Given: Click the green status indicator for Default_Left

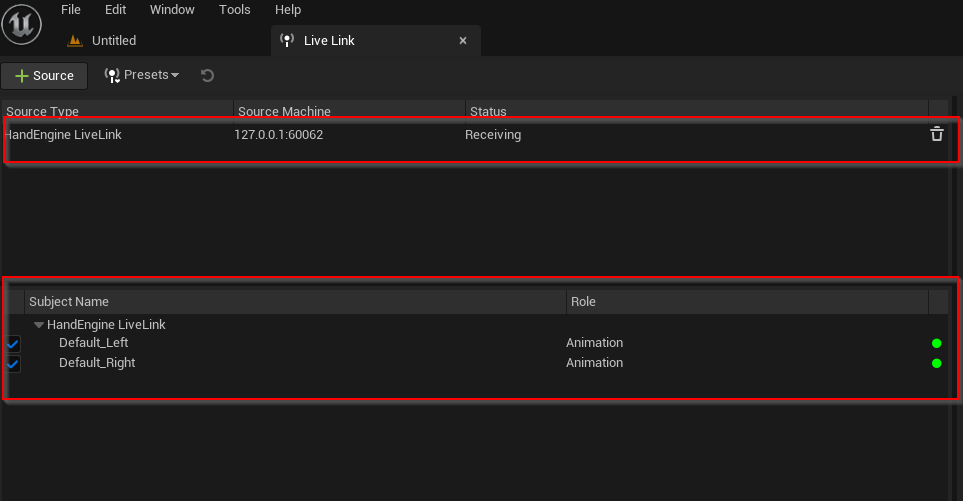Looking at the screenshot, I should [x=937, y=343].
